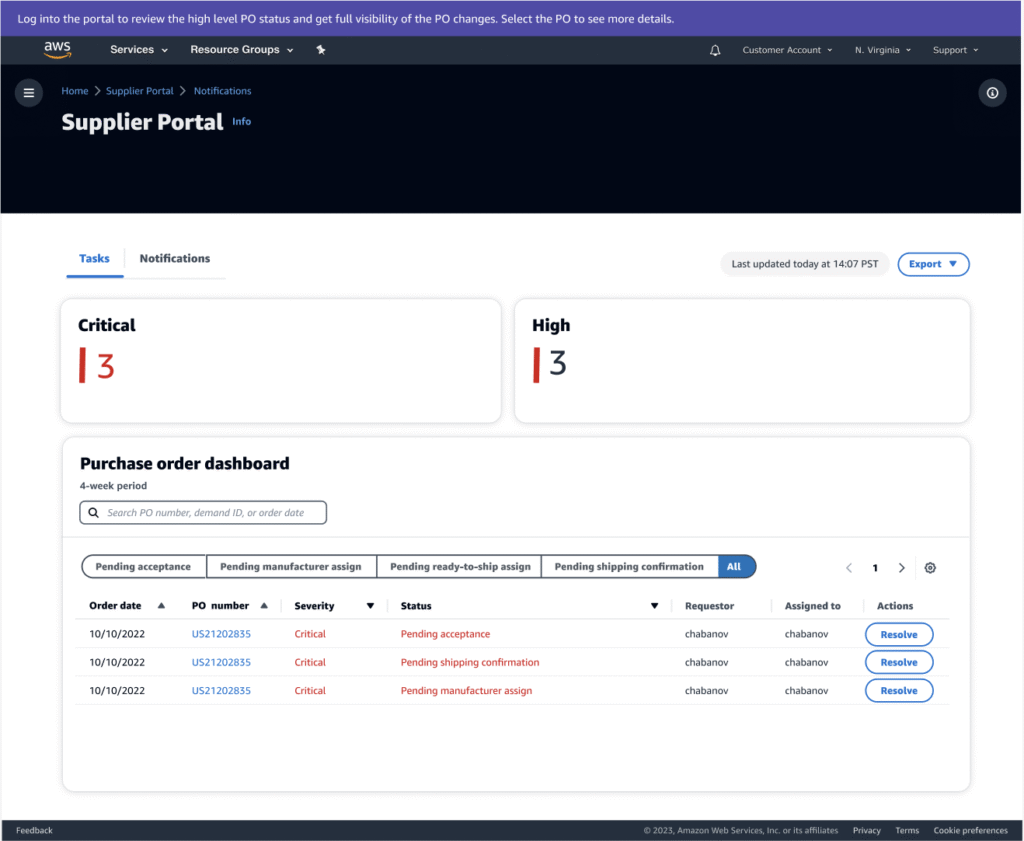Expand the N. Virginia region selector
The image size is (1024, 841).
(882, 50)
